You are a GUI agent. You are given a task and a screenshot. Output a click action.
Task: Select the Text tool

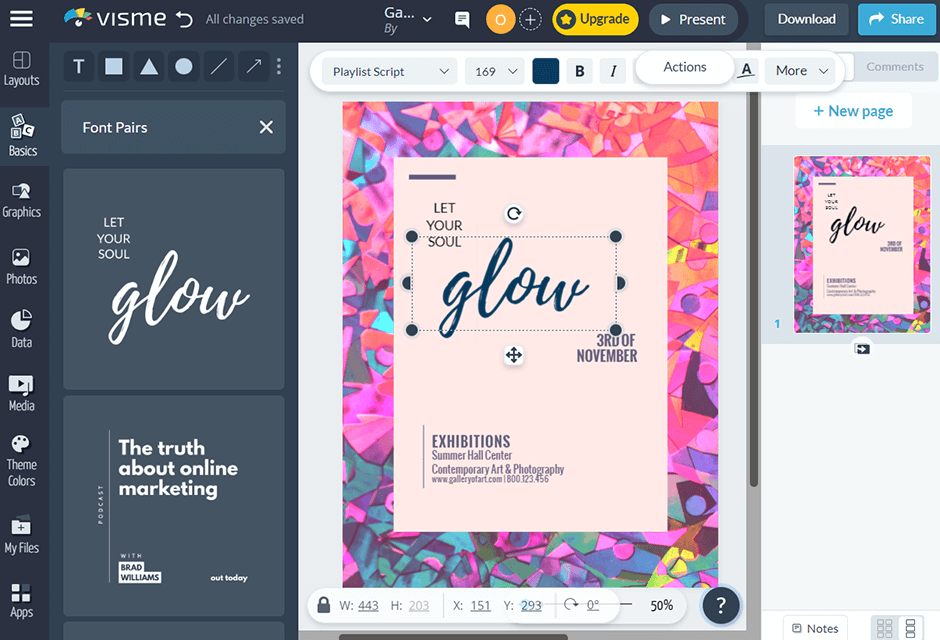79,67
